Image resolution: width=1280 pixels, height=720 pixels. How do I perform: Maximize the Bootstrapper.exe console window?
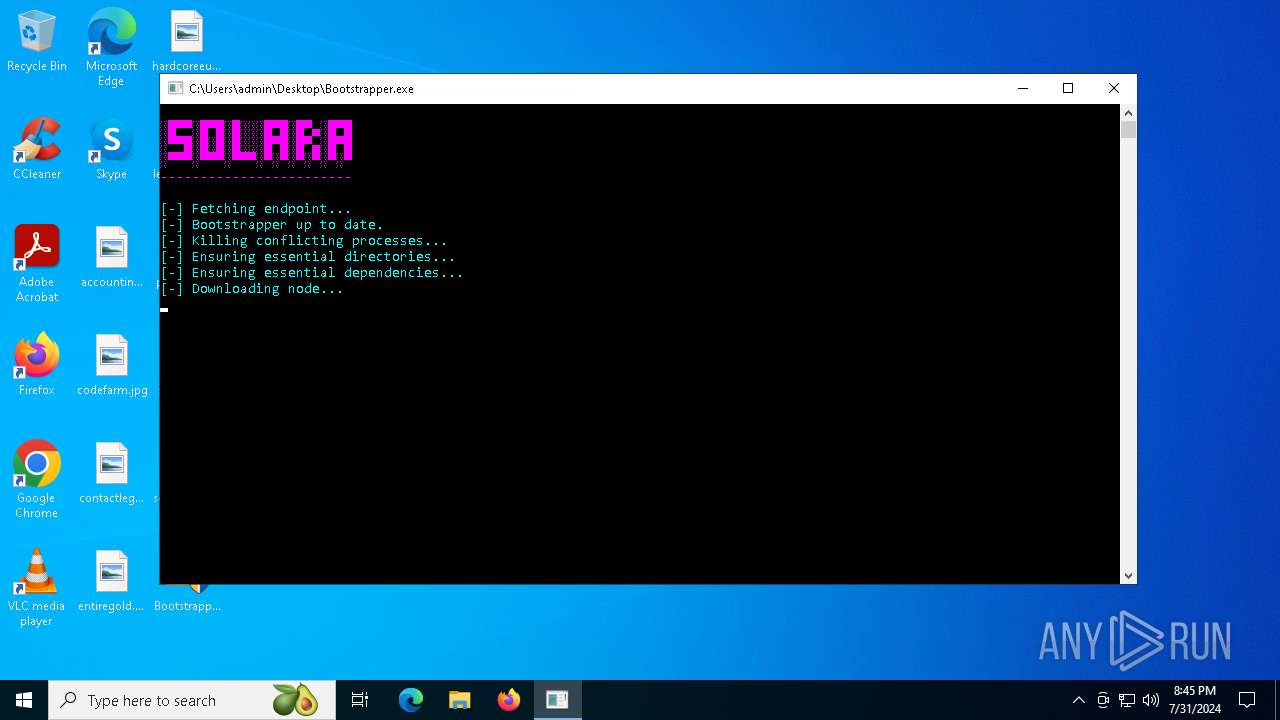1068,88
